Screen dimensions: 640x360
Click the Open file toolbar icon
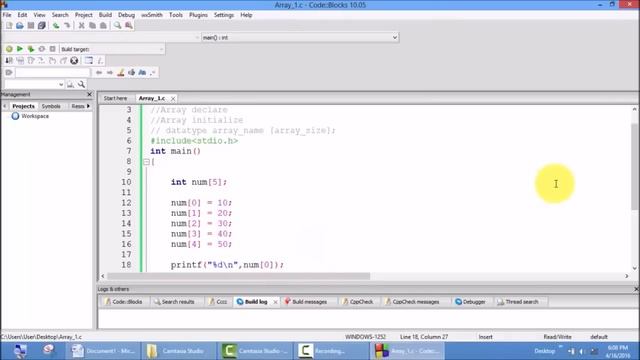(x=20, y=26)
